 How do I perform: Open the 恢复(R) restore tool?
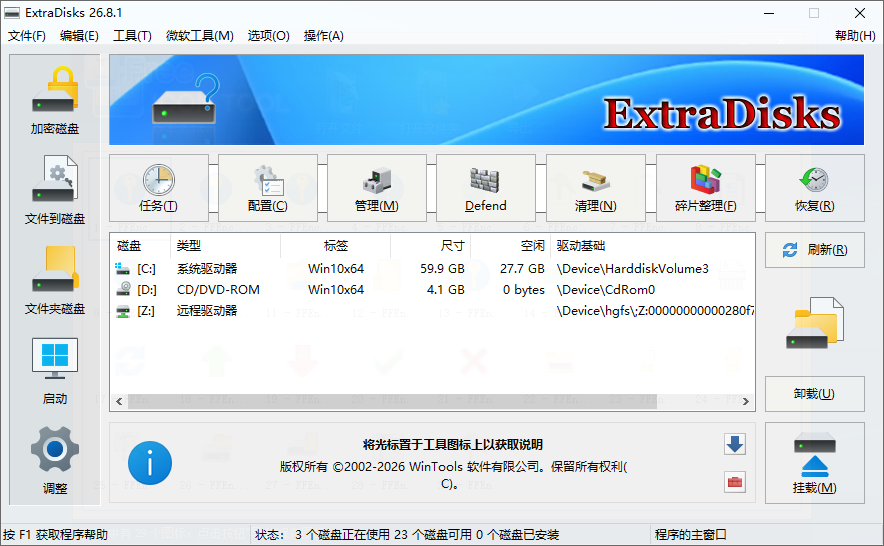pos(815,188)
